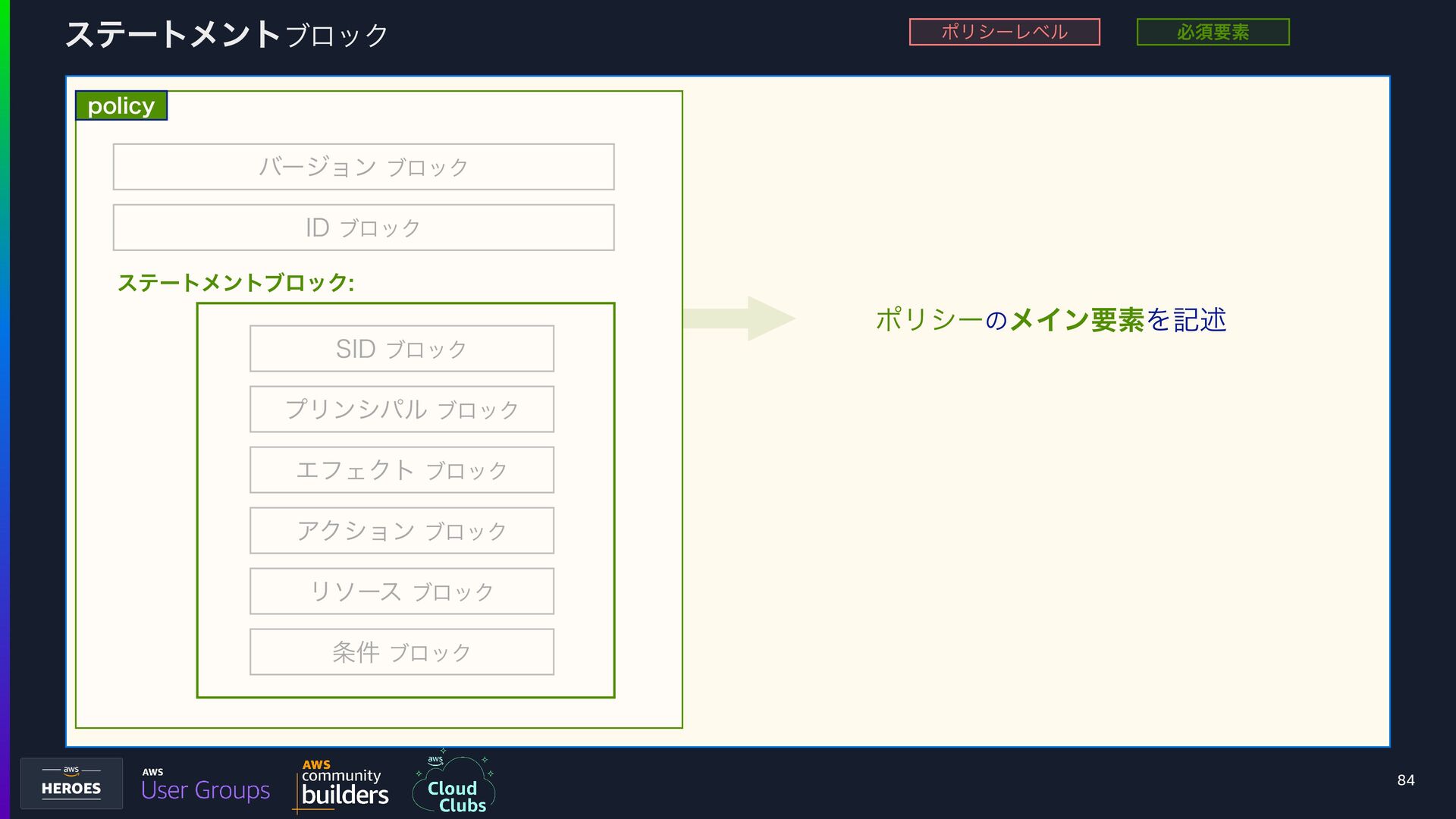Select the リソース ブロック box

pyautogui.click(x=402, y=591)
